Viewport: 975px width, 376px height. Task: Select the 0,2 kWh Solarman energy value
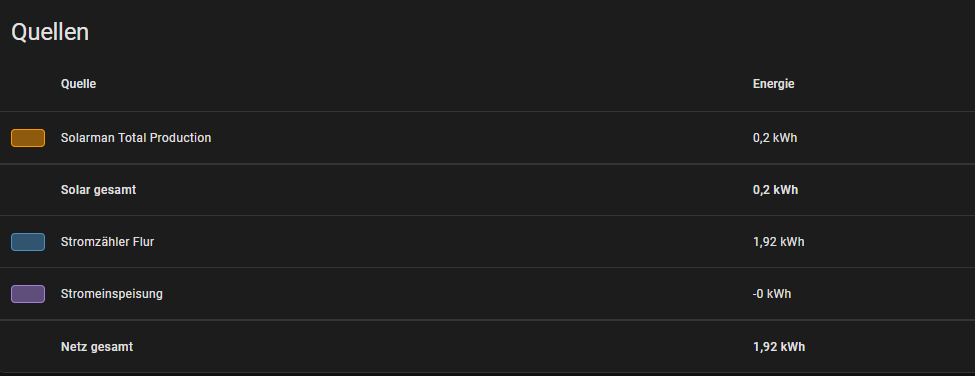point(775,138)
